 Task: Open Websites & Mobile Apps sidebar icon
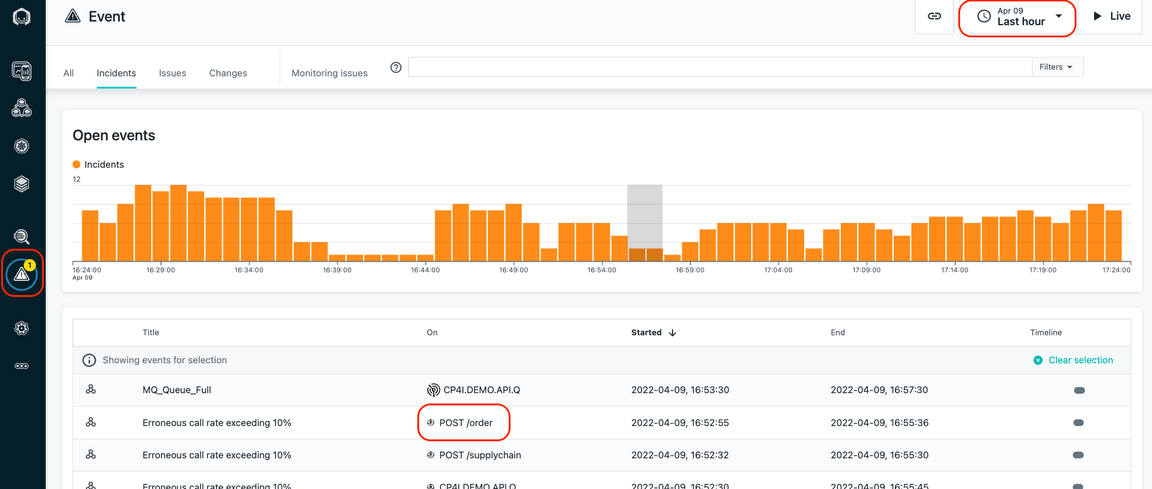[x=22, y=70]
